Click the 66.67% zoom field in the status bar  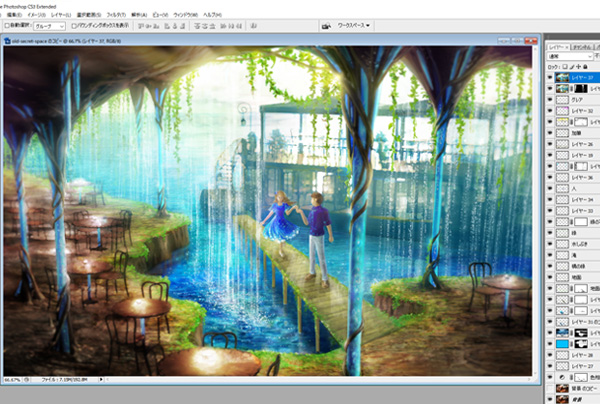tap(13, 380)
